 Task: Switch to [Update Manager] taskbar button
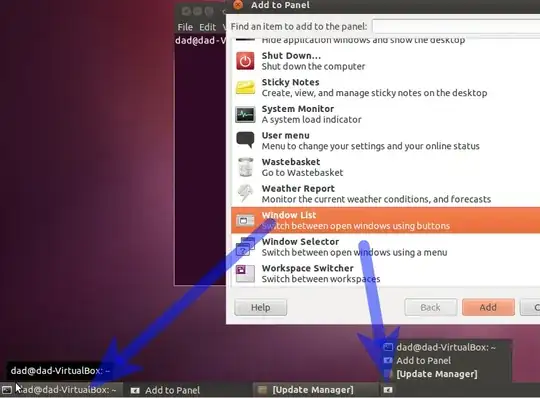click(x=315, y=390)
